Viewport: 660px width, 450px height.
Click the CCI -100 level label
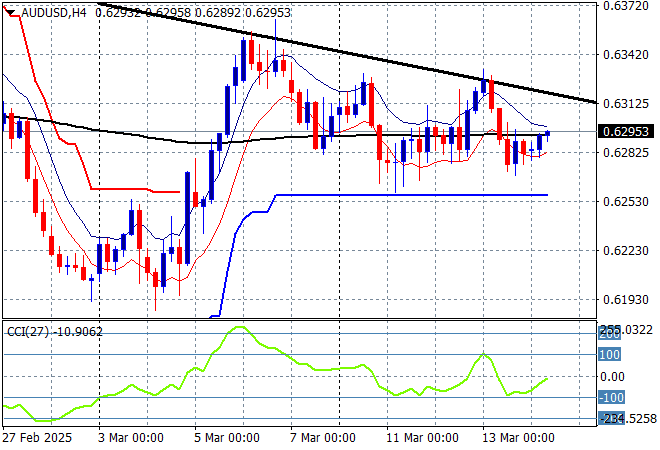[x=612, y=397]
